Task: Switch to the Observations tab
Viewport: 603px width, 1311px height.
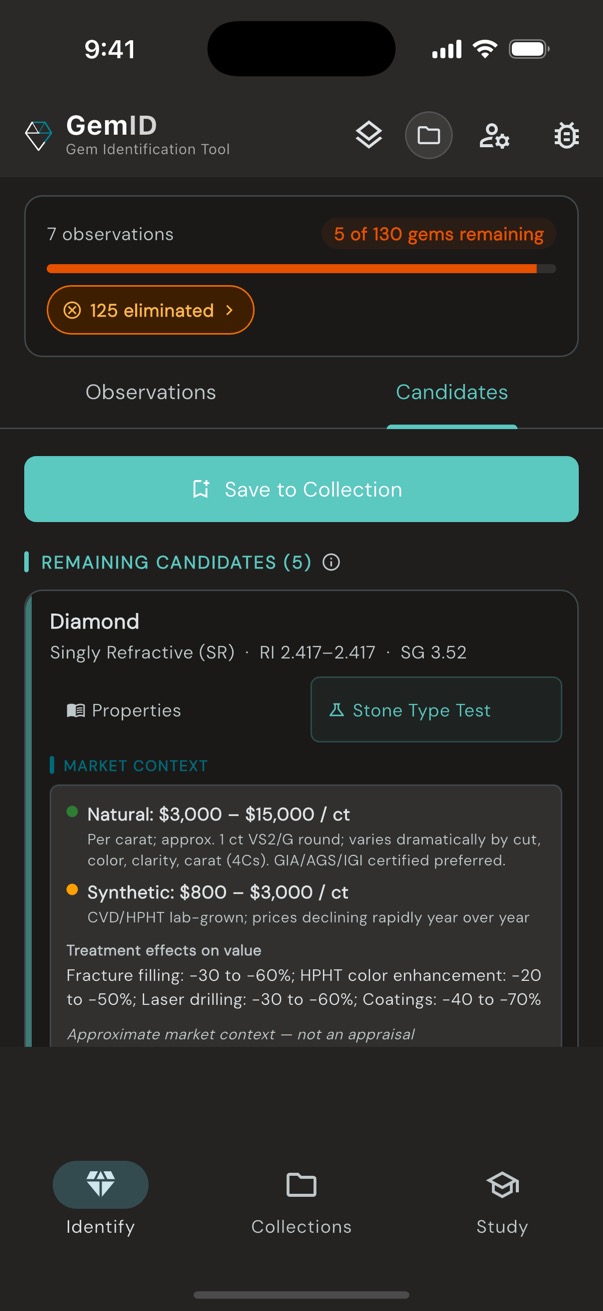Action: click(x=150, y=392)
